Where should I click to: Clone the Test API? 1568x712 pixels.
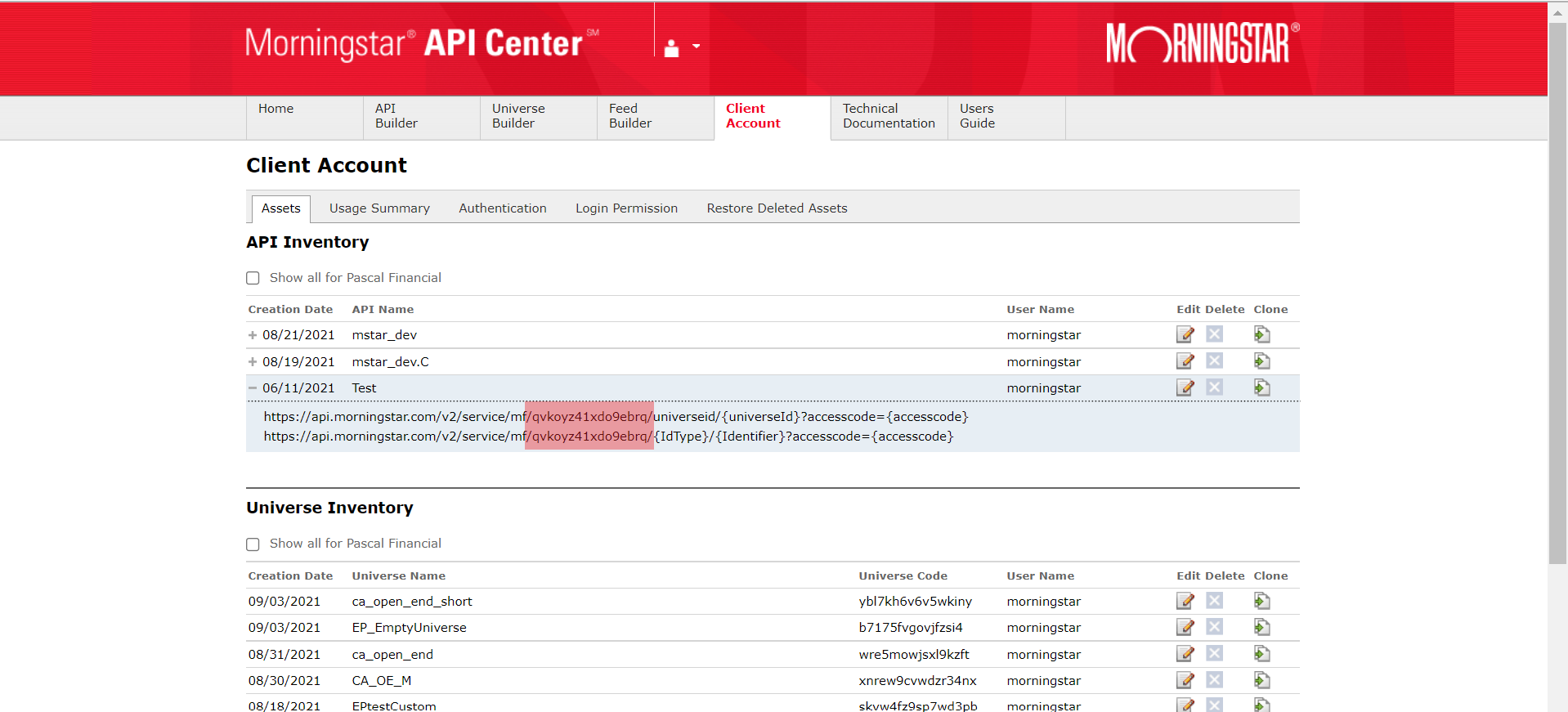click(x=1262, y=387)
